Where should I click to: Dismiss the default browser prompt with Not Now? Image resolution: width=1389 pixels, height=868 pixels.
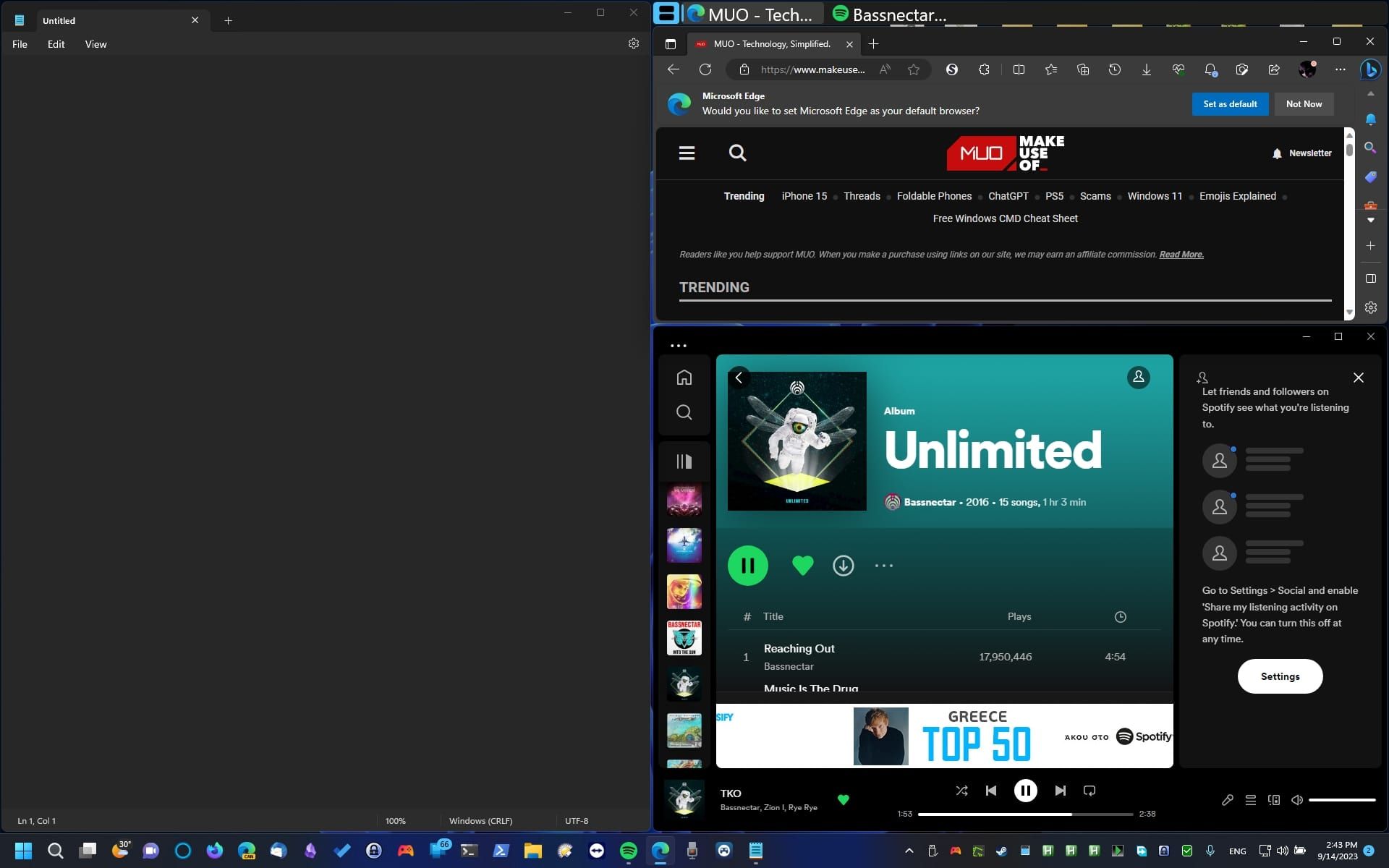[x=1304, y=103]
